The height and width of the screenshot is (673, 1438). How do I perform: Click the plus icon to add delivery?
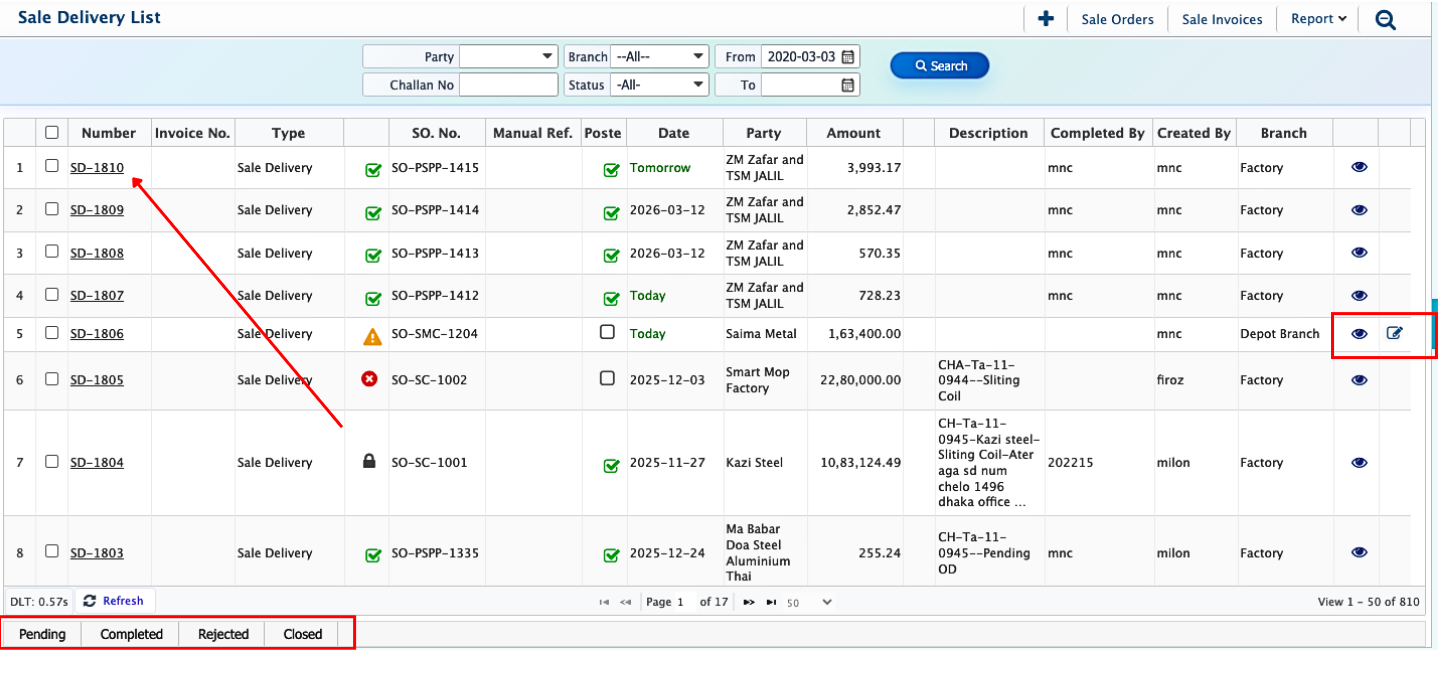pyautogui.click(x=1046, y=19)
